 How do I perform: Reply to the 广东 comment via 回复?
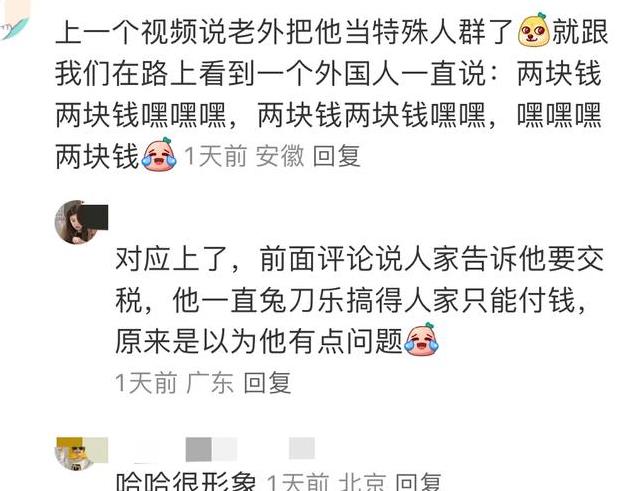coord(268,382)
